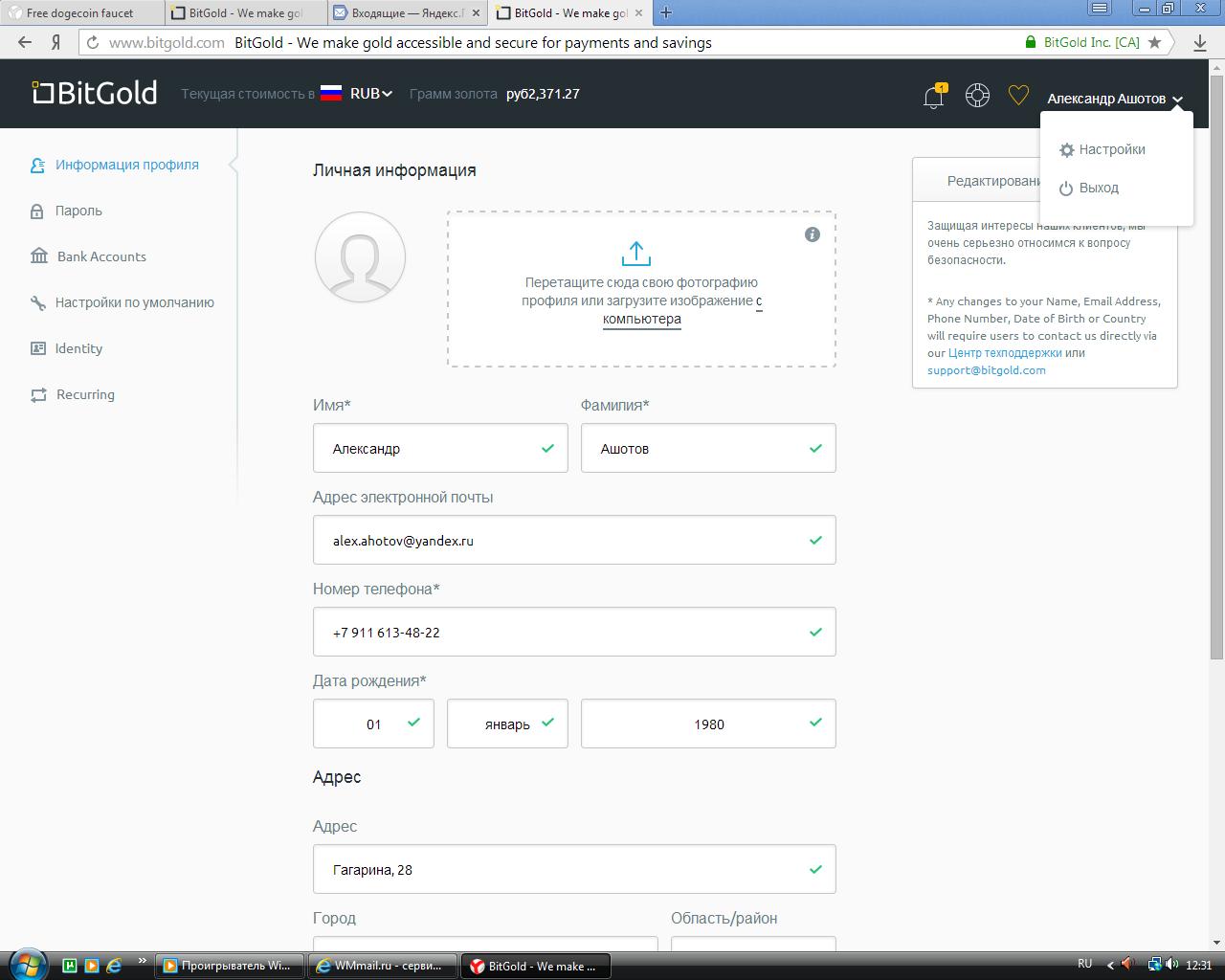Click the Имя field with Александр
The width and height of the screenshot is (1225, 980).
click(x=440, y=448)
